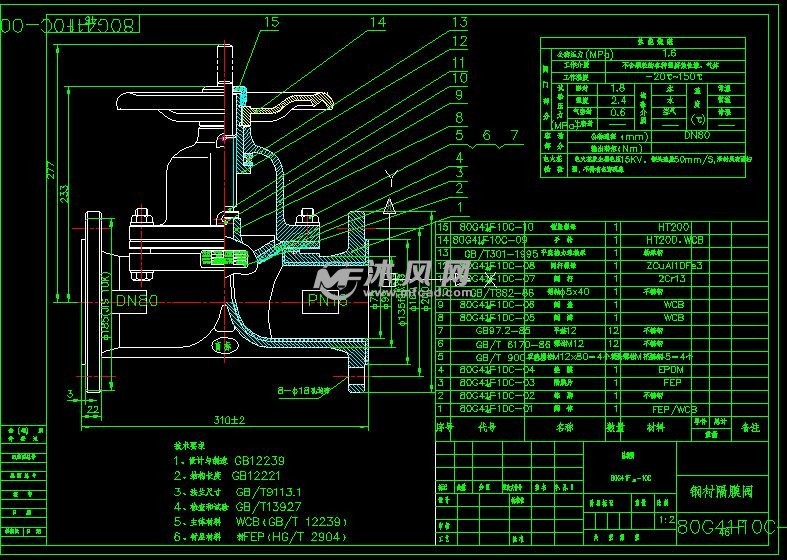Select part code 80G41F10C-02 in parts list

click(x=497, y=396)
